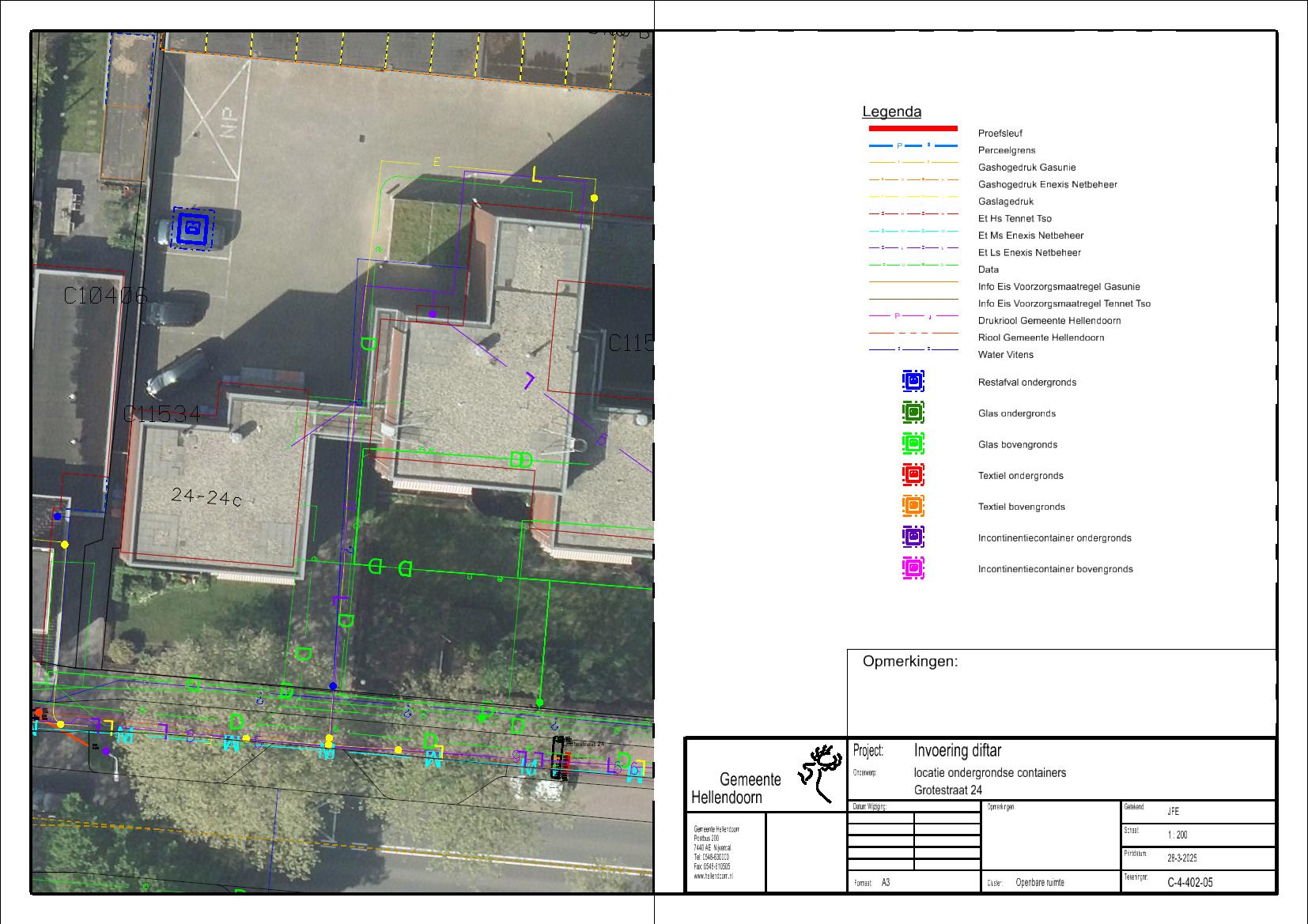Select the light green Glas bovengronds icon
1308x924 pixels.
click(x=913, y=443)
